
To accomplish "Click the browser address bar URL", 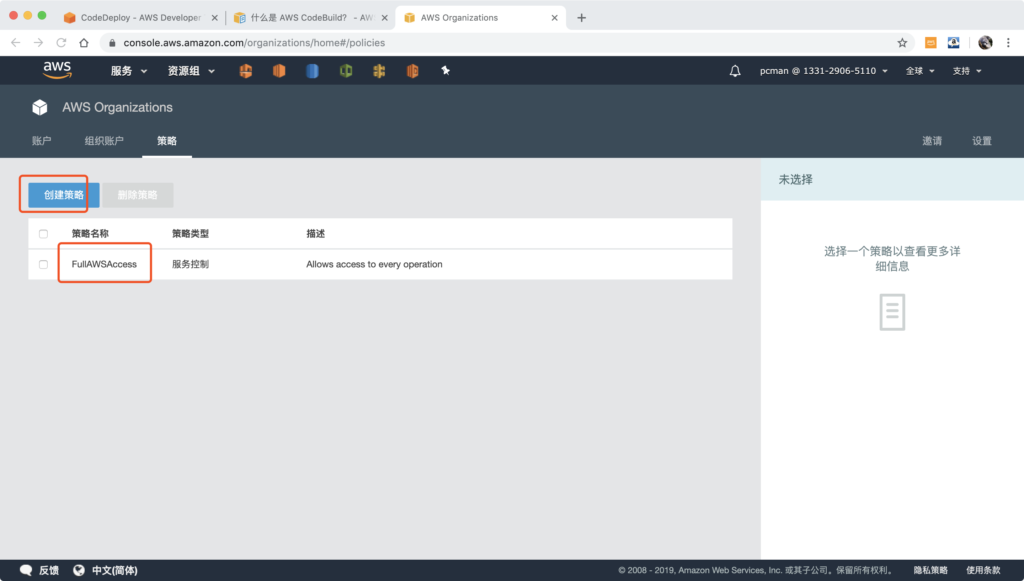I will coord(254,42).
